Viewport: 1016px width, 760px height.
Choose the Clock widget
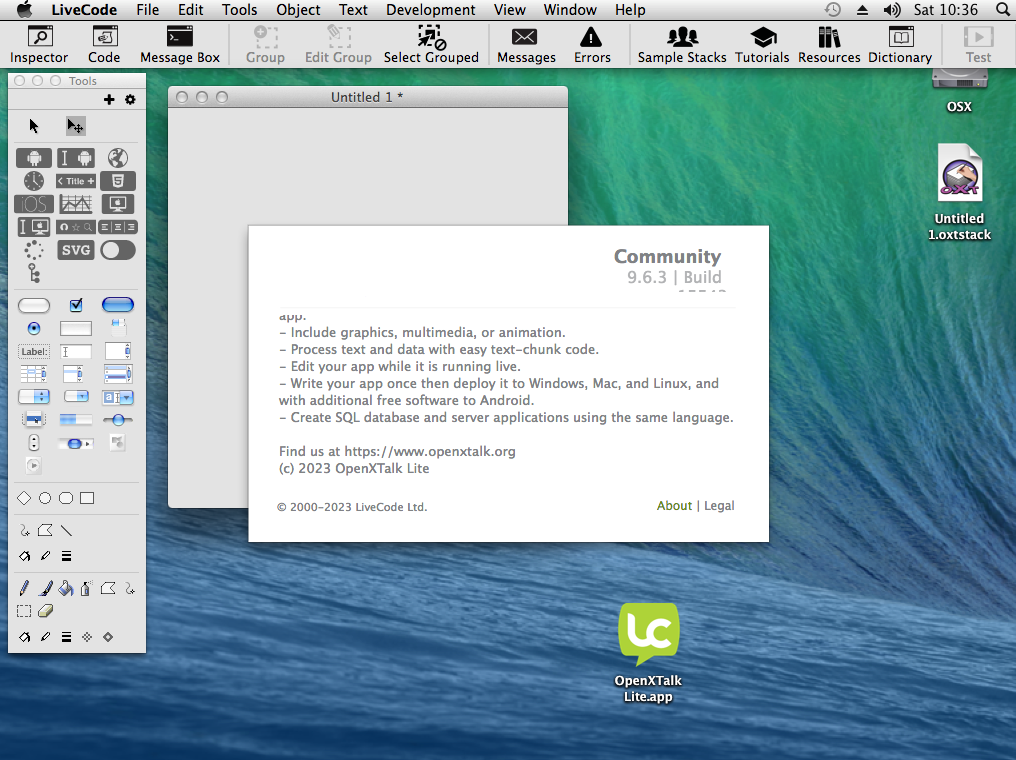click(x=34, y=181)
